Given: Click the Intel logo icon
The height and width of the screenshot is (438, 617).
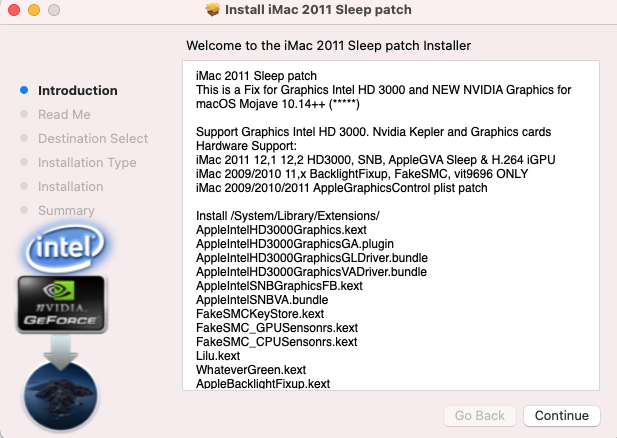Looking at the screenshot, I should pyautogui.click(x=66, y=248).
